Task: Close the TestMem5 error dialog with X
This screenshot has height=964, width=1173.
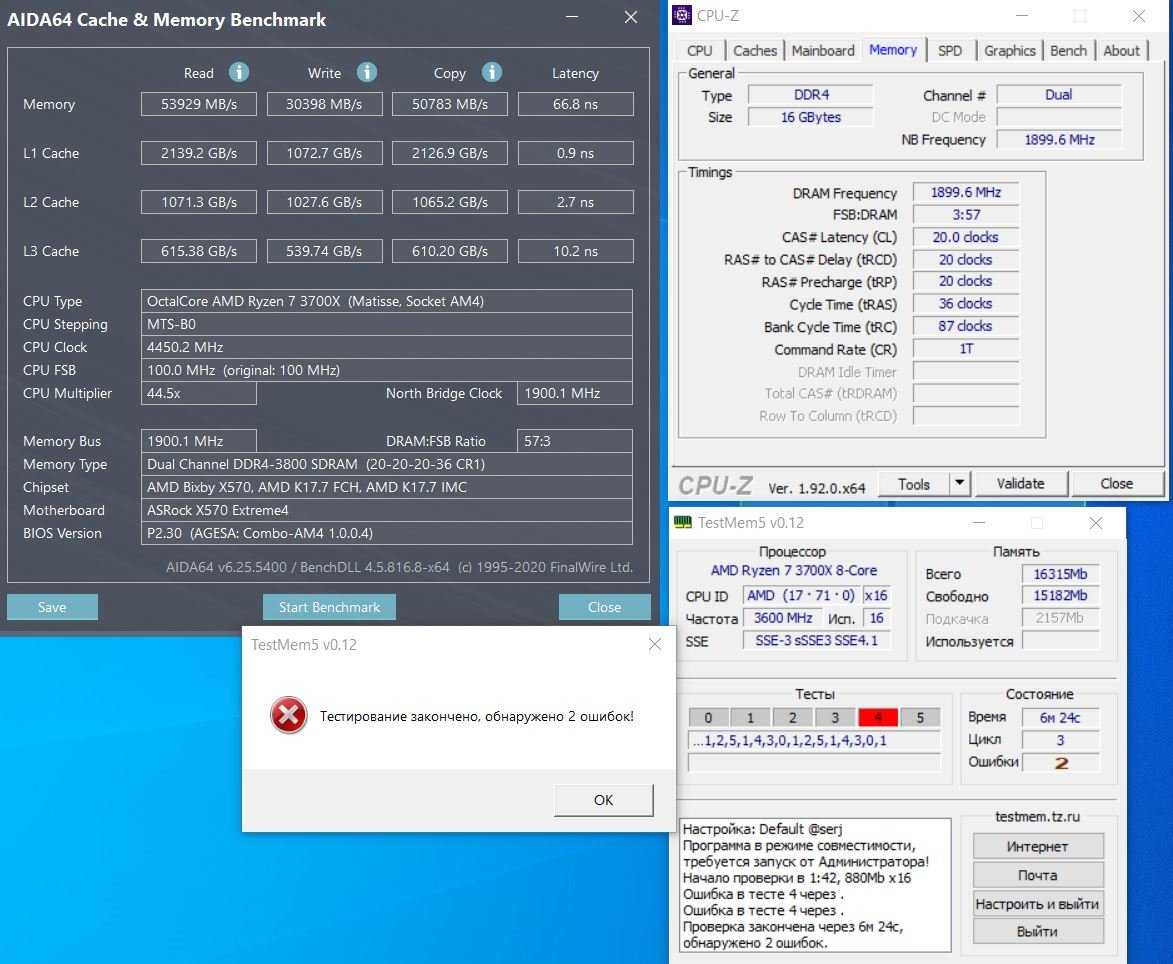Action: pos(655,645)
